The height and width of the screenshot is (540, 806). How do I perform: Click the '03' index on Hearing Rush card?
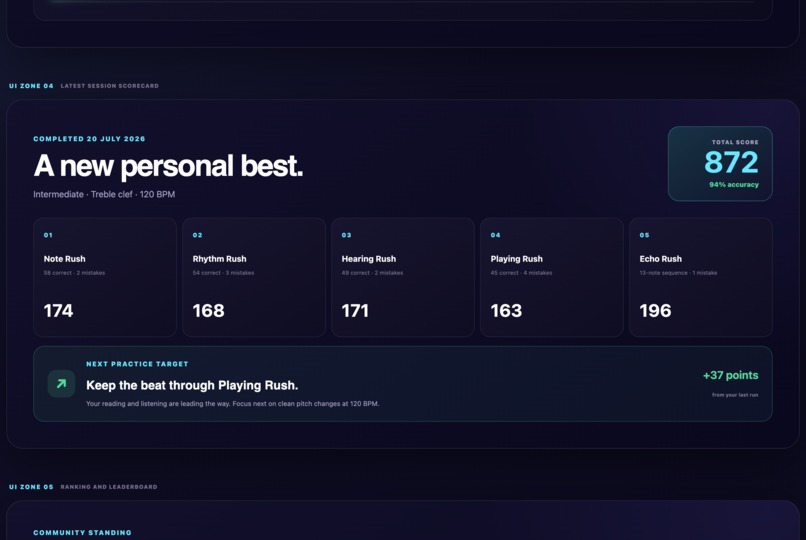click(346, 235)
